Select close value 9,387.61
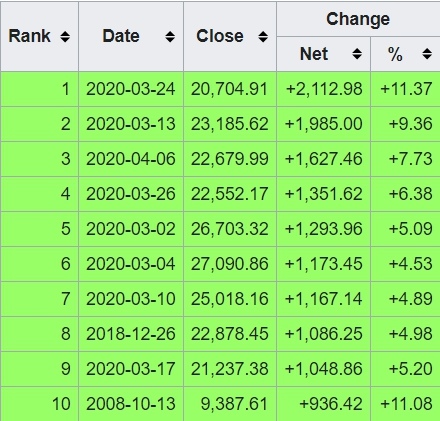440x421 pixels. coord(230,404)
